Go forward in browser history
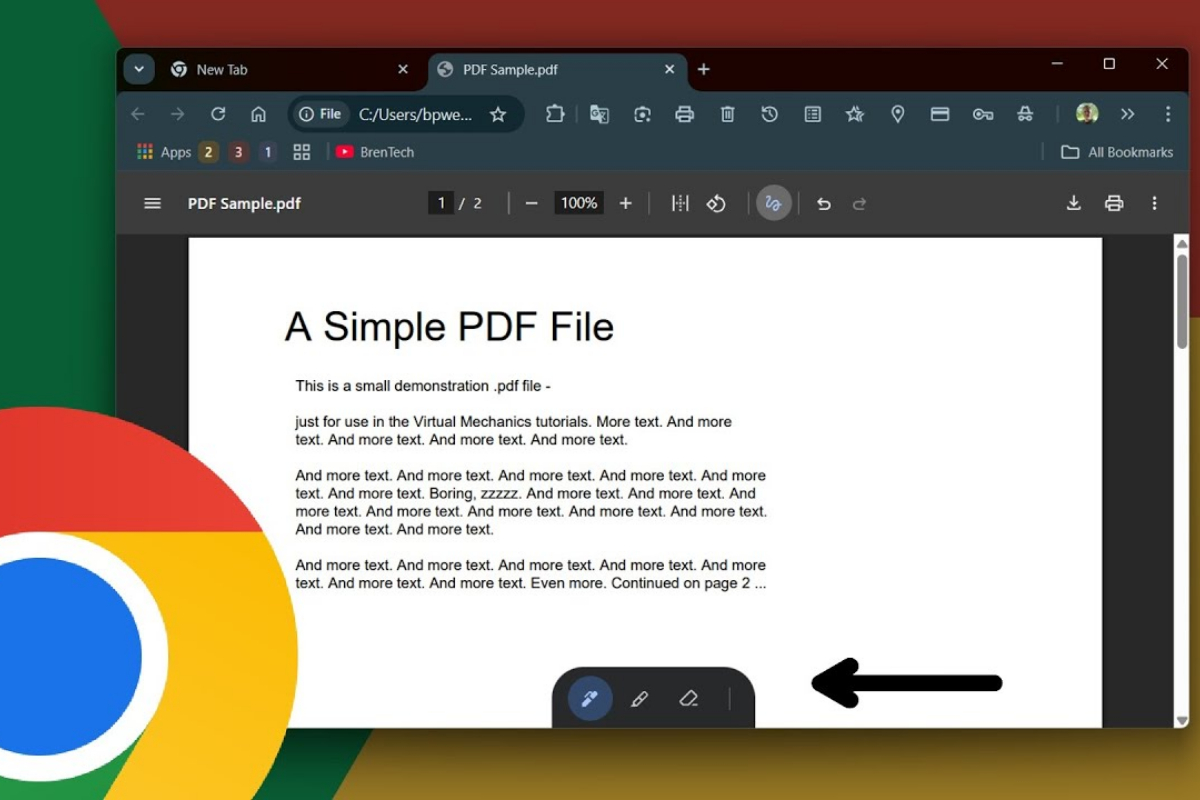This screenshot has height=800, width=1200. (178, 114)
